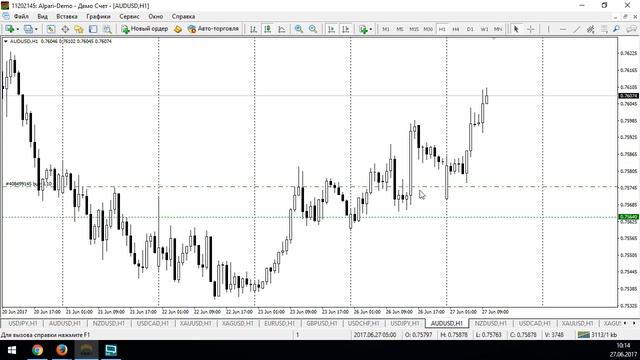Open Google Chrome from the taskbar

coord(38,350)
